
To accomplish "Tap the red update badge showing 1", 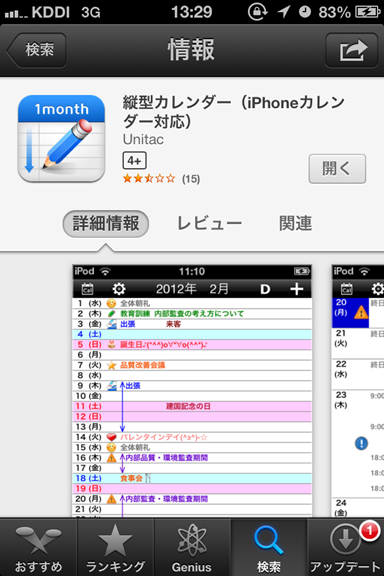I will point(369,531).
